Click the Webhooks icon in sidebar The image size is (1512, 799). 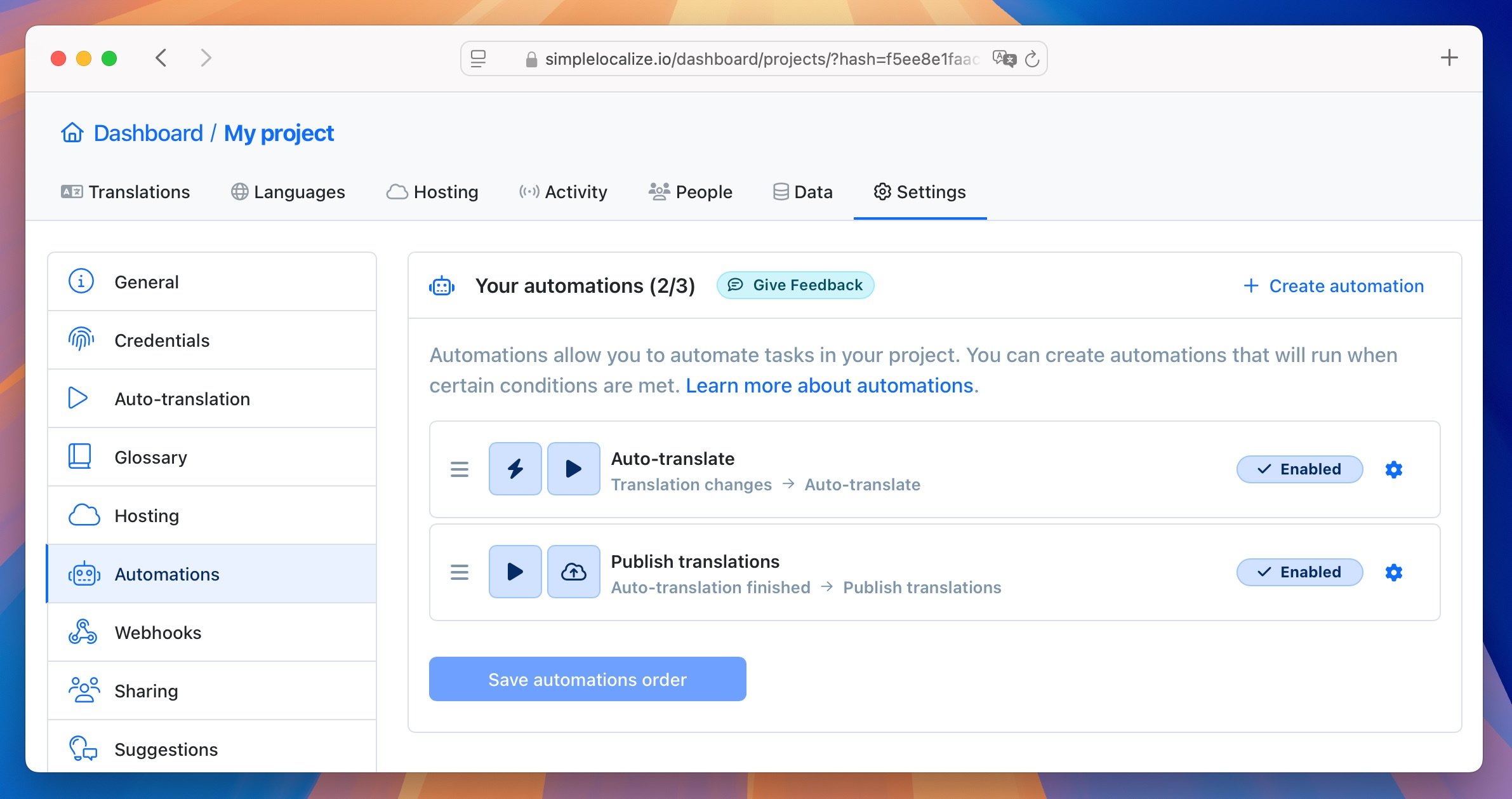coord(83,632)
